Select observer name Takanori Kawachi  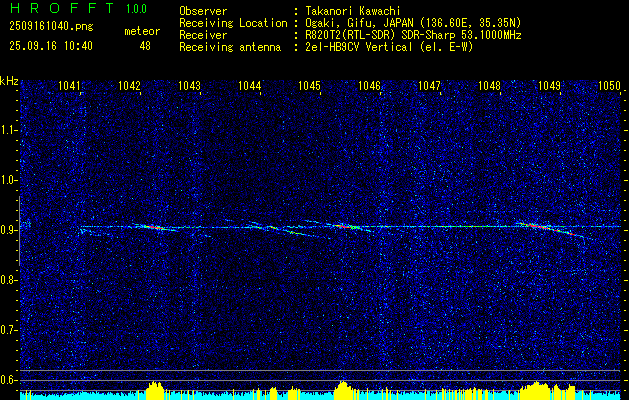click(x=353, y=11)
